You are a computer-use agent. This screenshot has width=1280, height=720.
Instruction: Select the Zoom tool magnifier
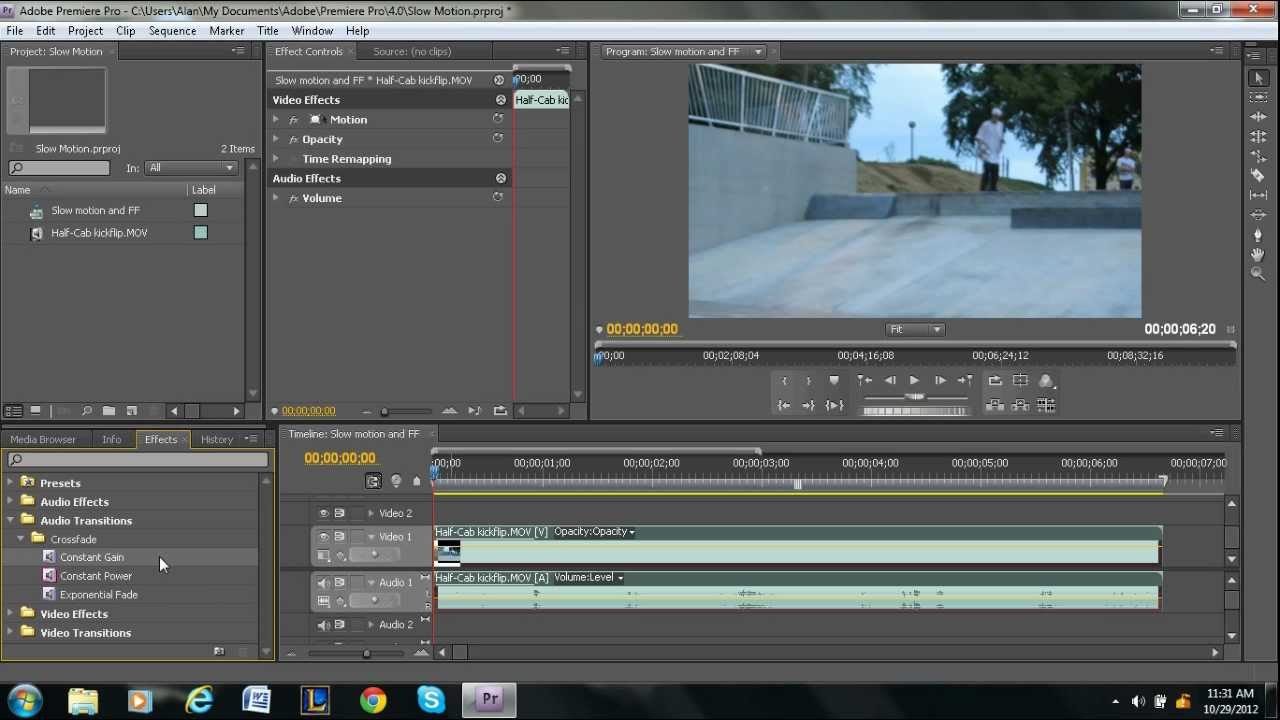1259,273
